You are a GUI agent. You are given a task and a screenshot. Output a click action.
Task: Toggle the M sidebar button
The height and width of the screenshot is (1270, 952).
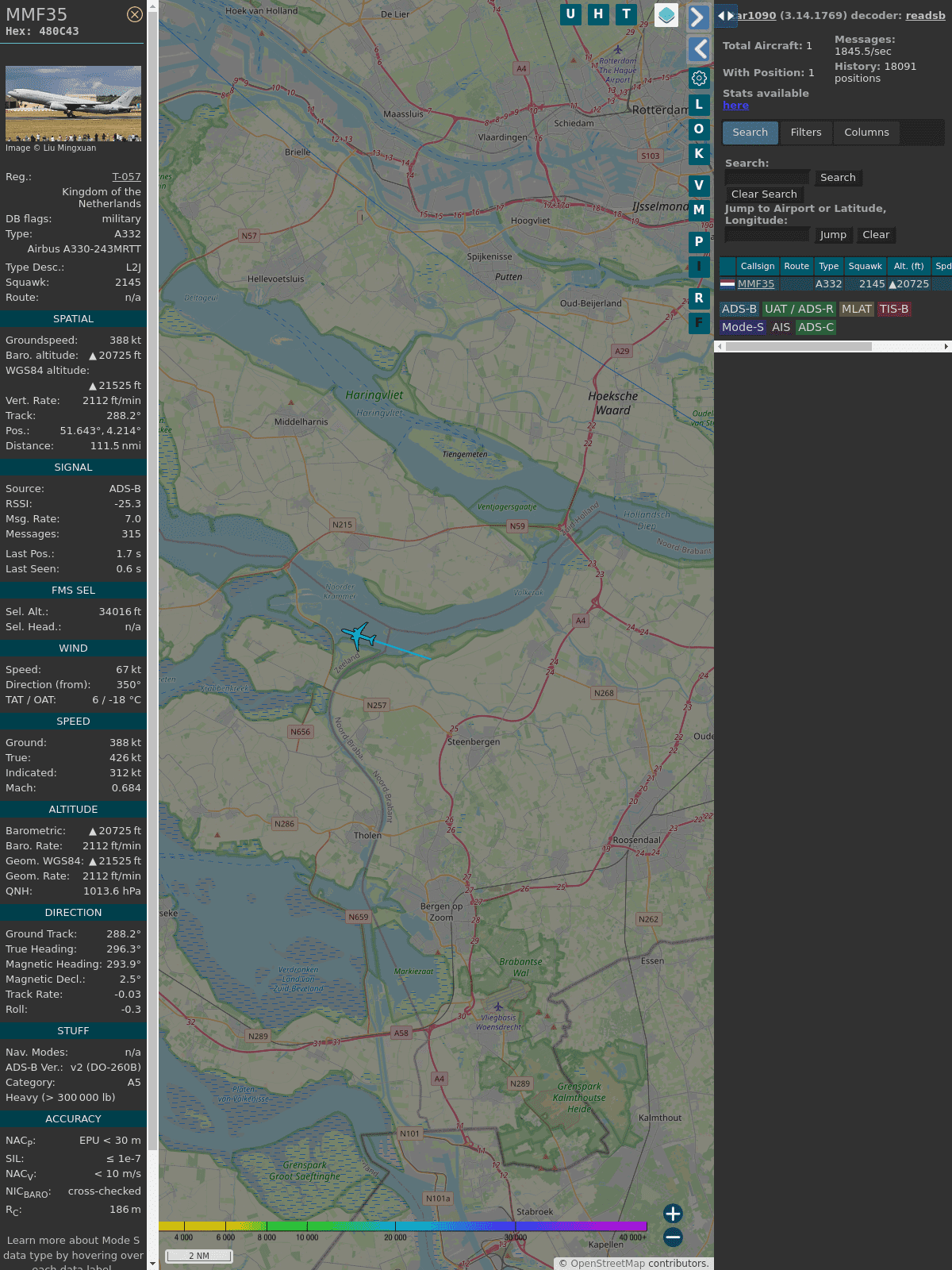[699, 210]
